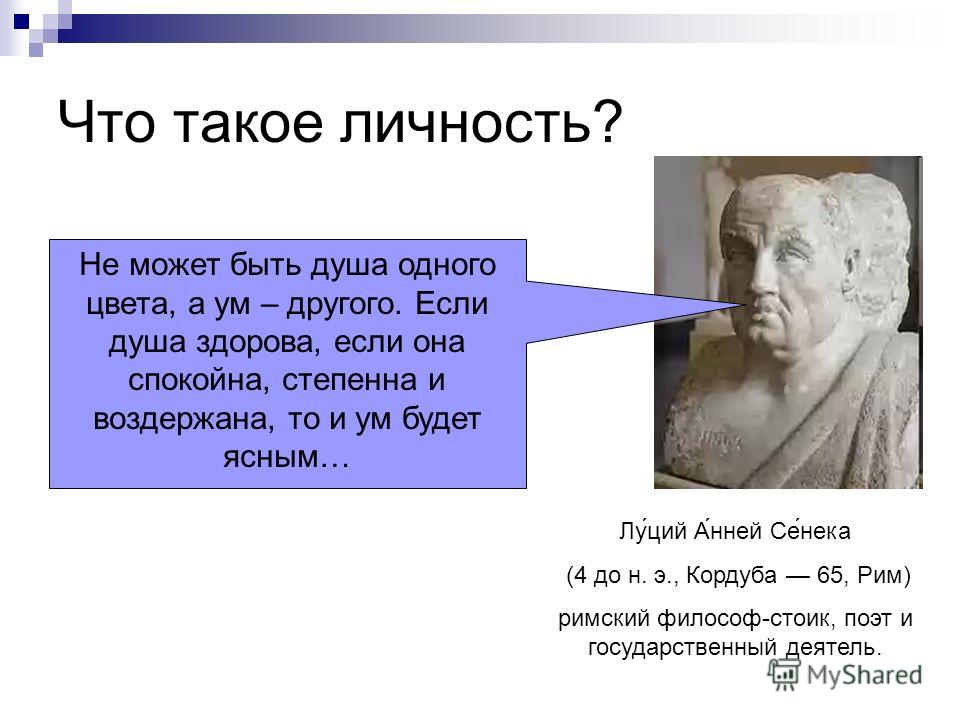Click the quote line 'душа здорова, если она'
This screenshot has height=720, width=960.
pyautogui.click(x=287, y=342)
